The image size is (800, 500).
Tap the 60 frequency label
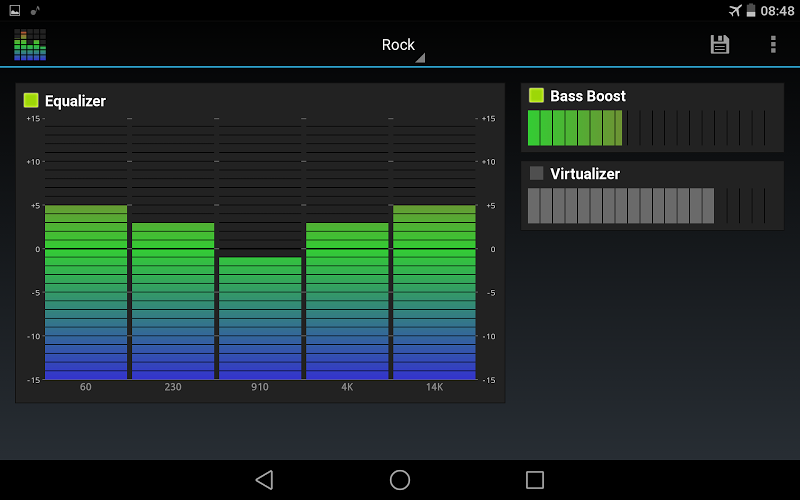pyautogui.click(x=86, y=387)
